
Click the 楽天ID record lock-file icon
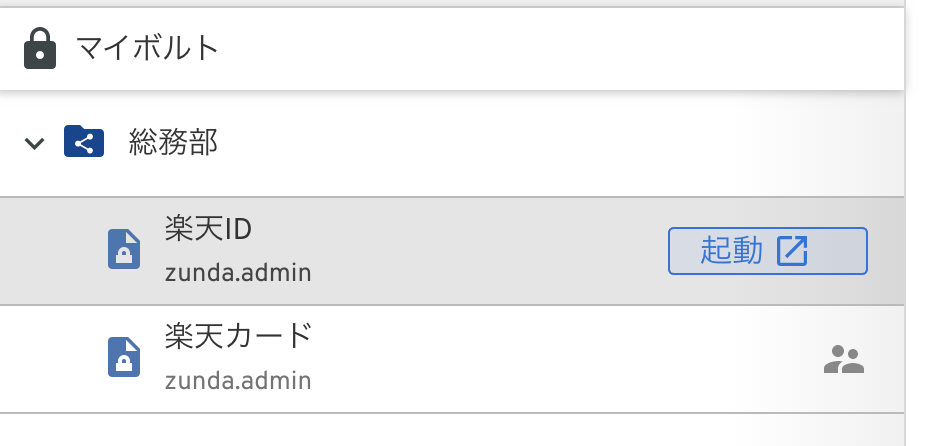point(124,250)
